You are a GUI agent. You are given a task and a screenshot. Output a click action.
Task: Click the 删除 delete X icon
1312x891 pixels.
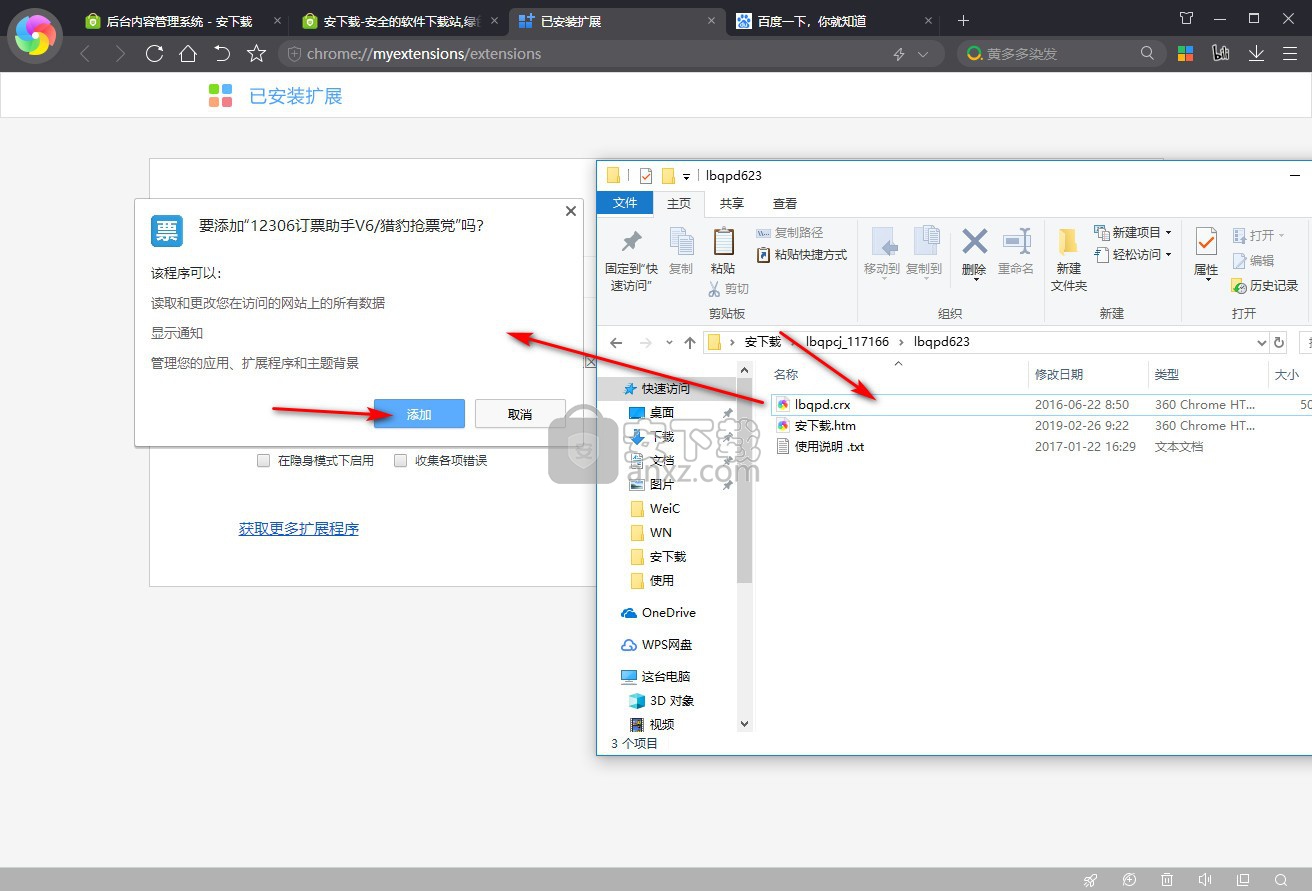tap(975, 241)
